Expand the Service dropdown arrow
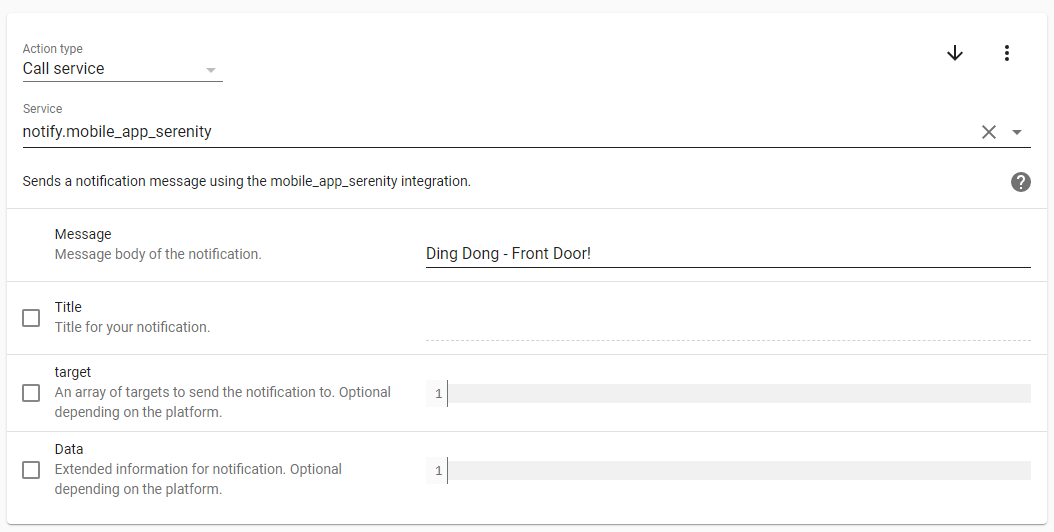The width and height of the screenshot is (1054, 532). (x=1017, y=132)
